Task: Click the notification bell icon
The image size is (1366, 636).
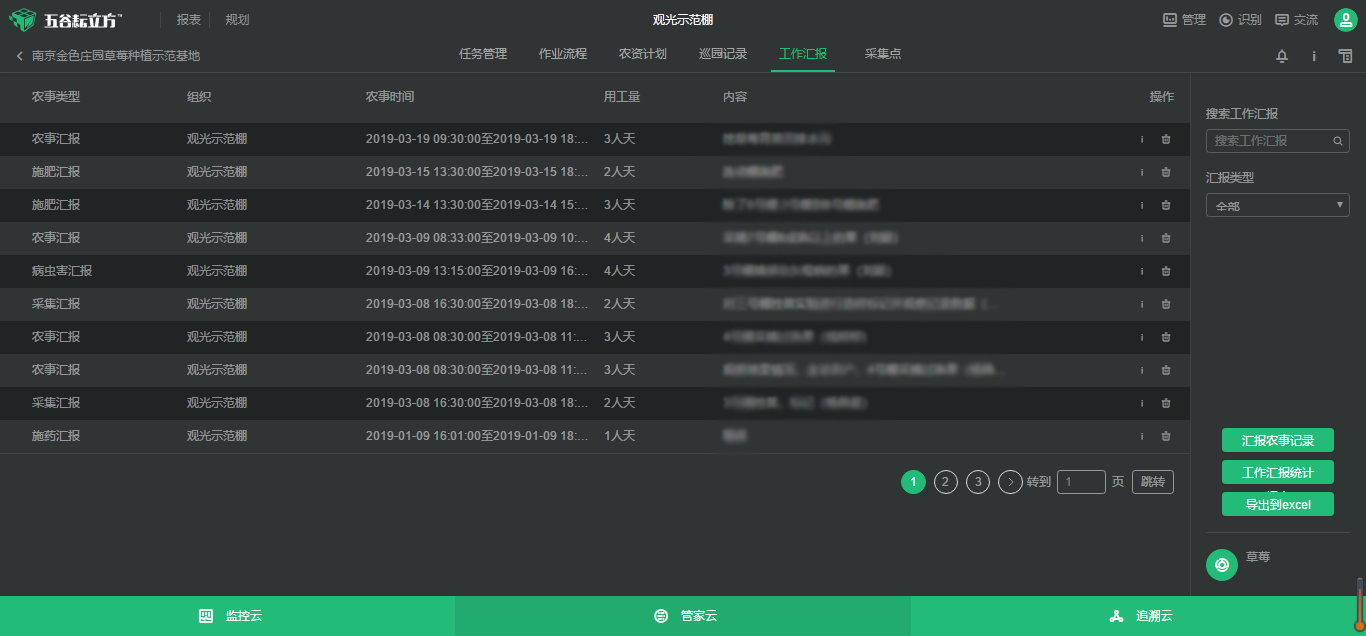Action: point(1282,56)
